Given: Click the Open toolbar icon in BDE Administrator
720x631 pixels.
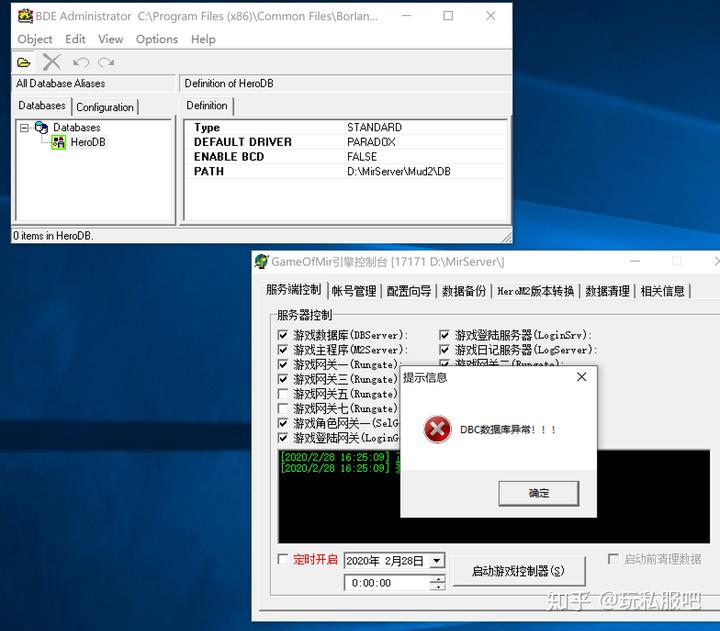Looking at the screenshot, I should point(24,62).
